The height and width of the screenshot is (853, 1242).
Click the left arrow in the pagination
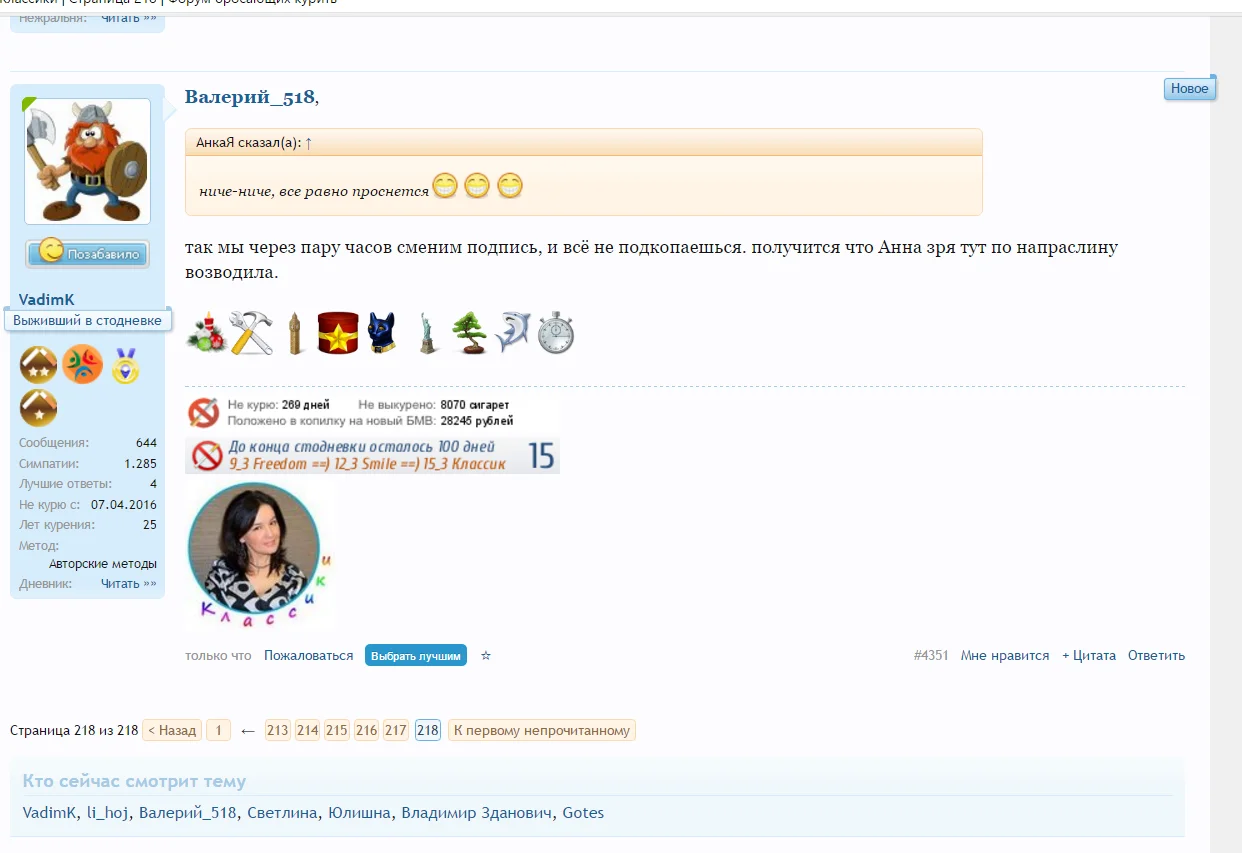pos(248,731)
